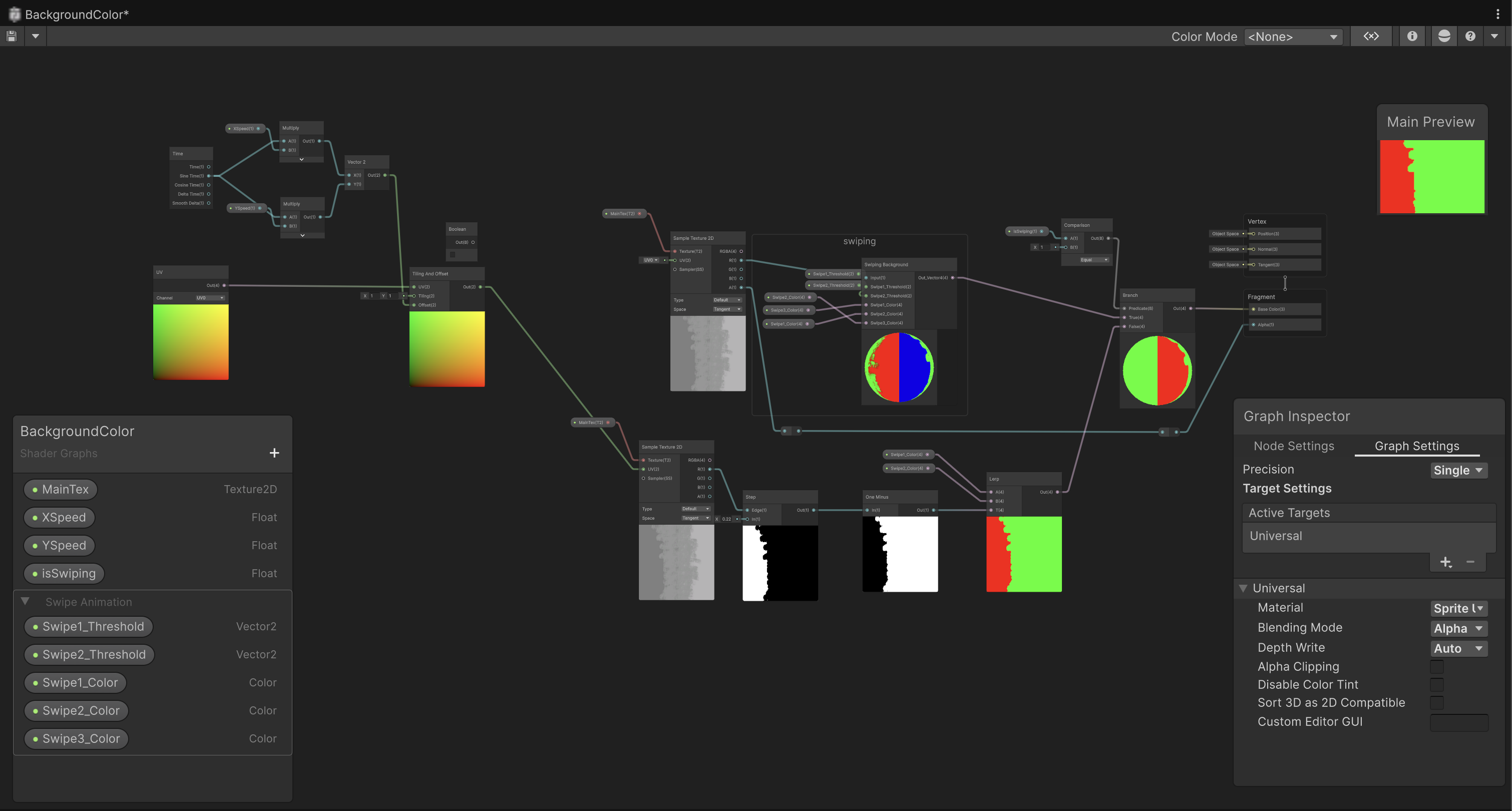Open the UV node Channel dropdown

pyautogui.click(x=210, y=298)
